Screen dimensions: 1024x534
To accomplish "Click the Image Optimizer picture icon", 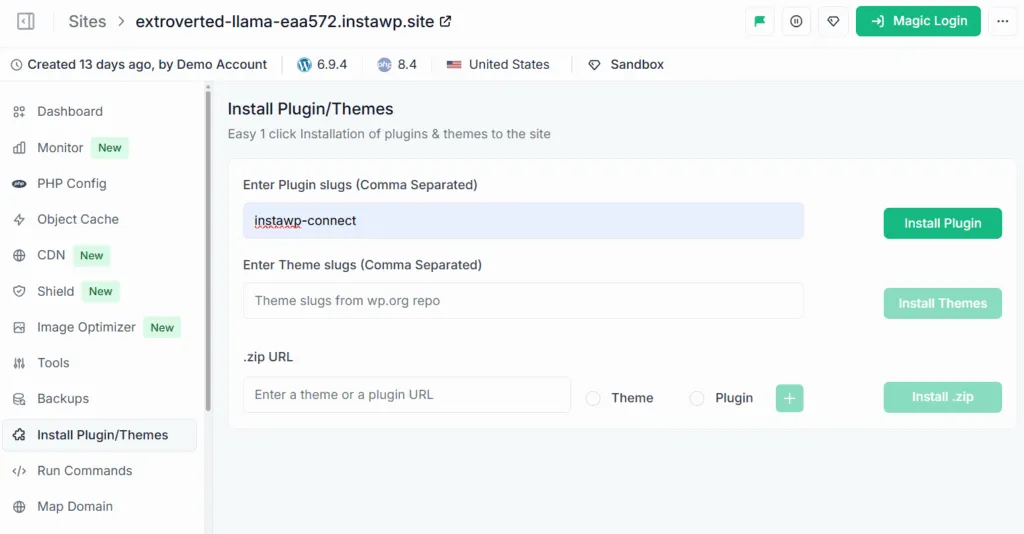I will (19, 327).
